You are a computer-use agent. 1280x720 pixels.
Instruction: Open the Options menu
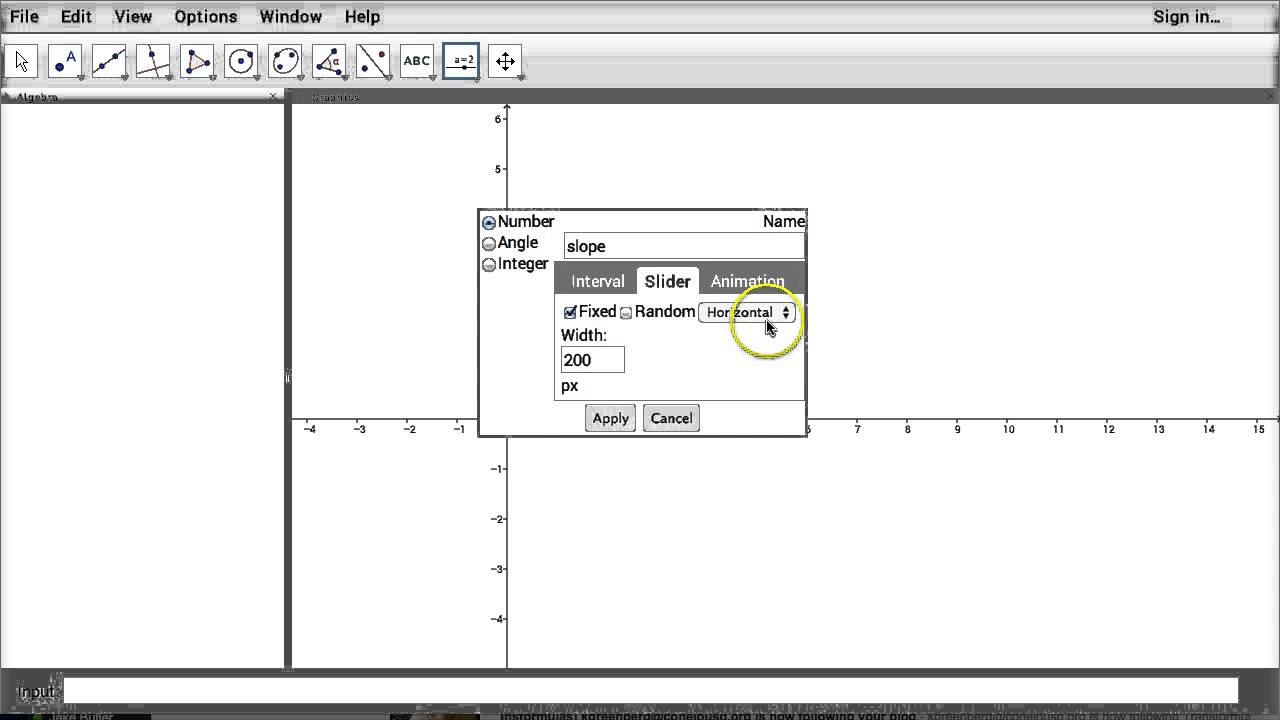coord(205,16)
